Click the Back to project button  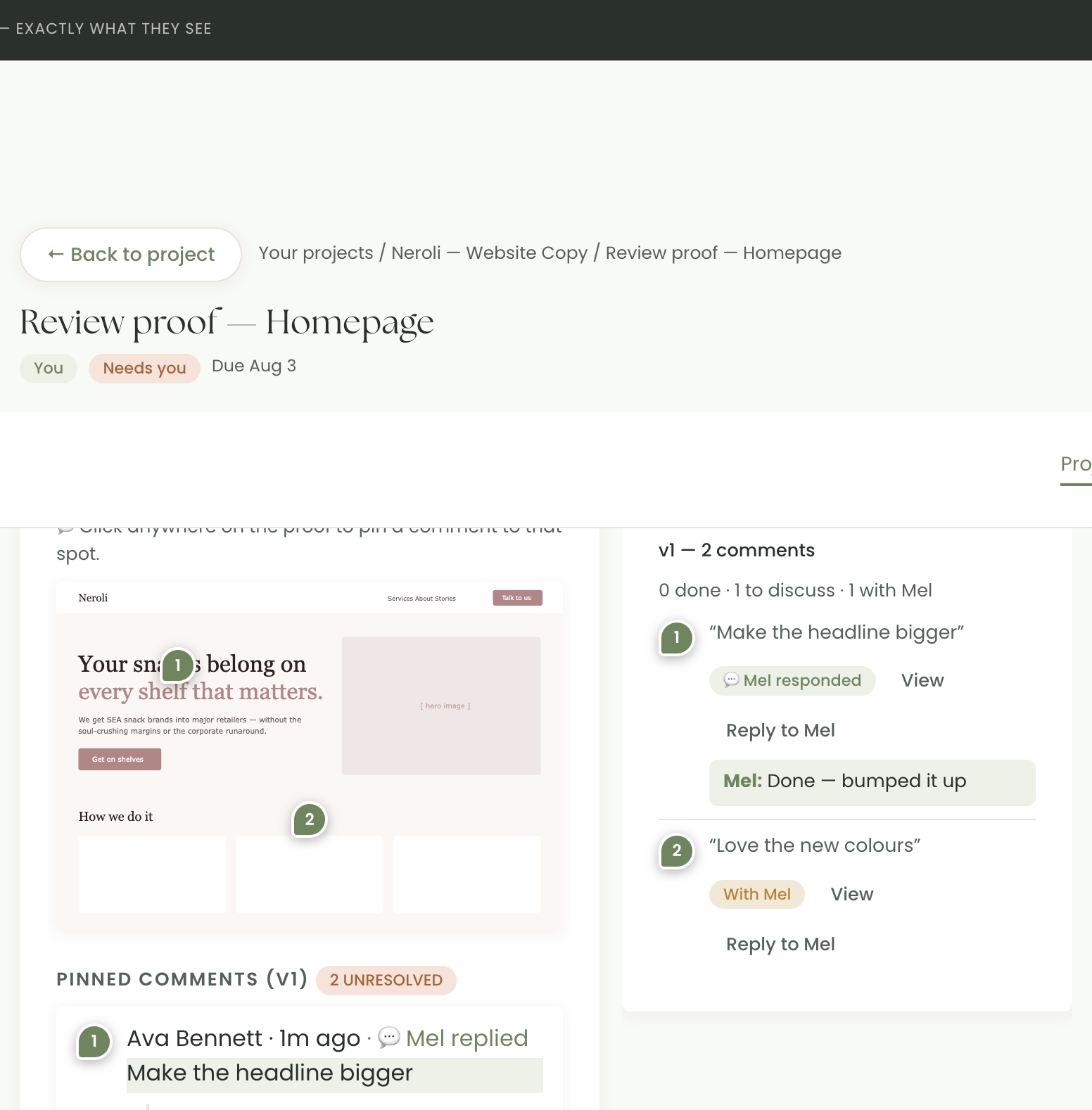pyautogui.click(x=131, y=255)
